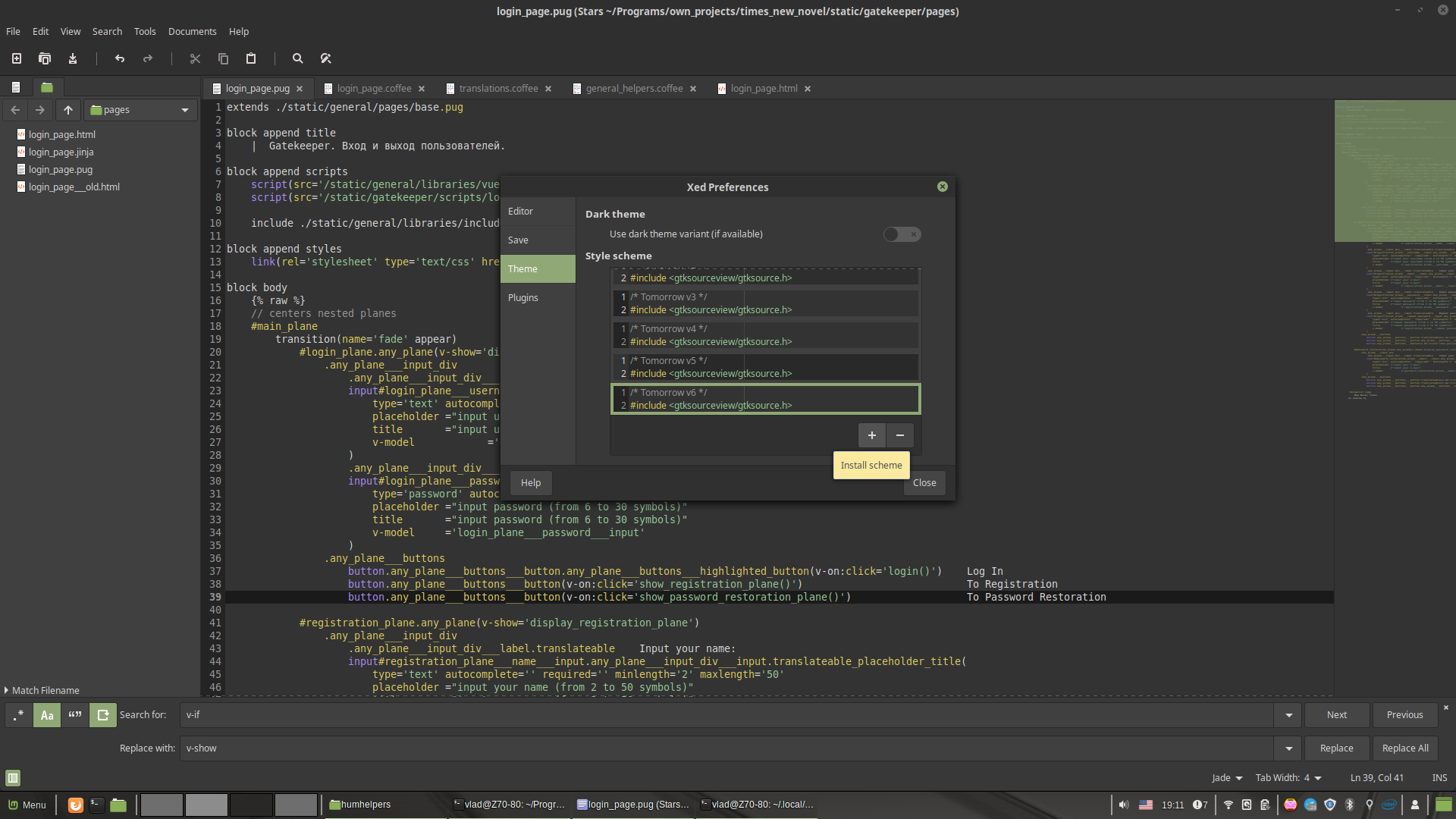Open the Jade language selector

point(1227,777)
